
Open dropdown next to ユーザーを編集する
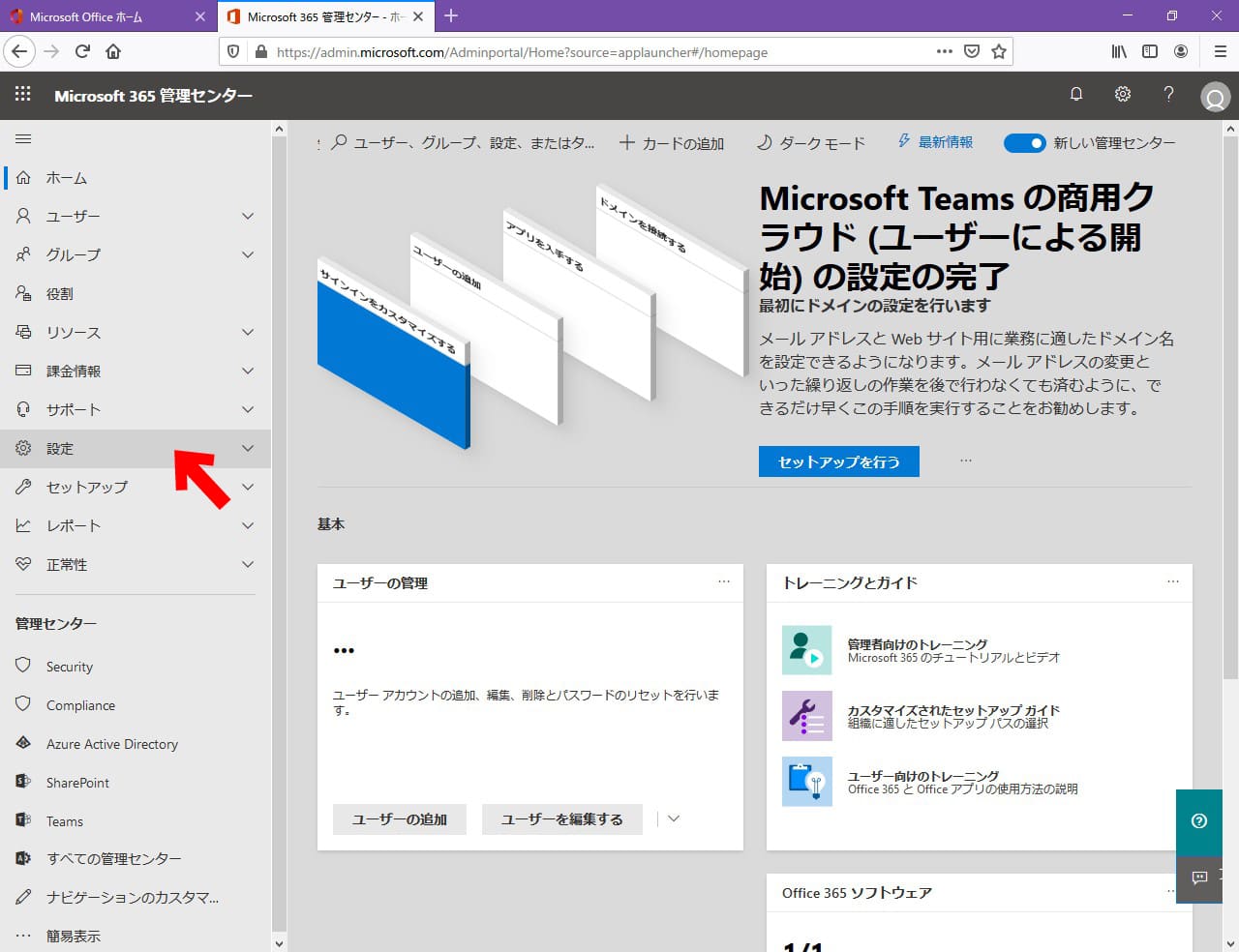674,818
